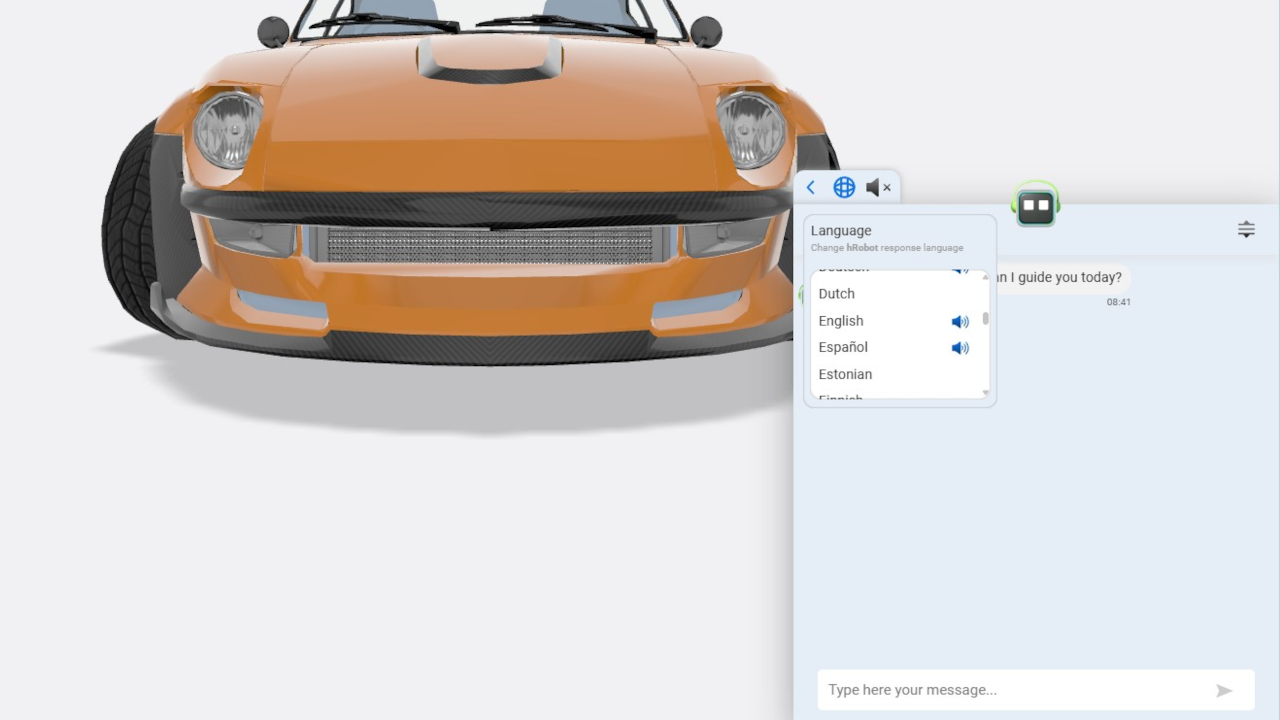Image resolution: width=1280 pixels, height=720 pixels.
Task: Click the speaker icon beside English
Action: pos(960,322)
